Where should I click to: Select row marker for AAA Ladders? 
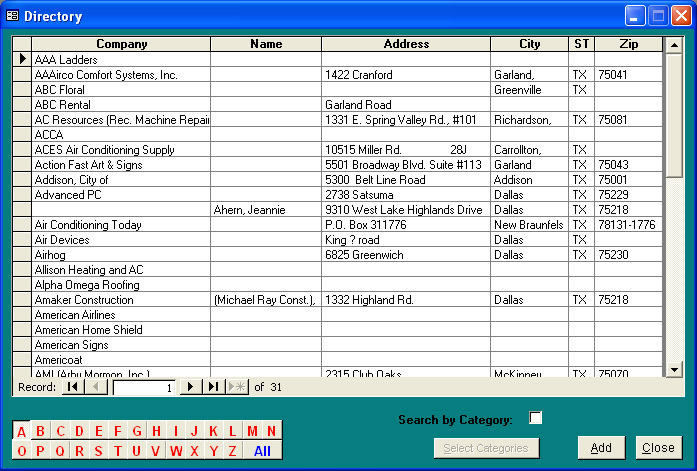pyautogui.click(x=22, y=60)
